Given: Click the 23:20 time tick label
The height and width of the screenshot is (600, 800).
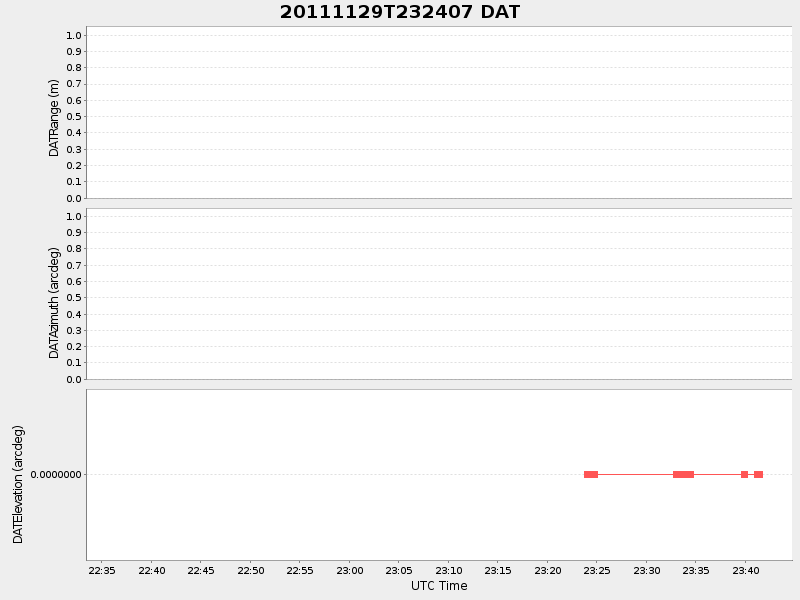Looking at the screenshot, I should point(547,571).
